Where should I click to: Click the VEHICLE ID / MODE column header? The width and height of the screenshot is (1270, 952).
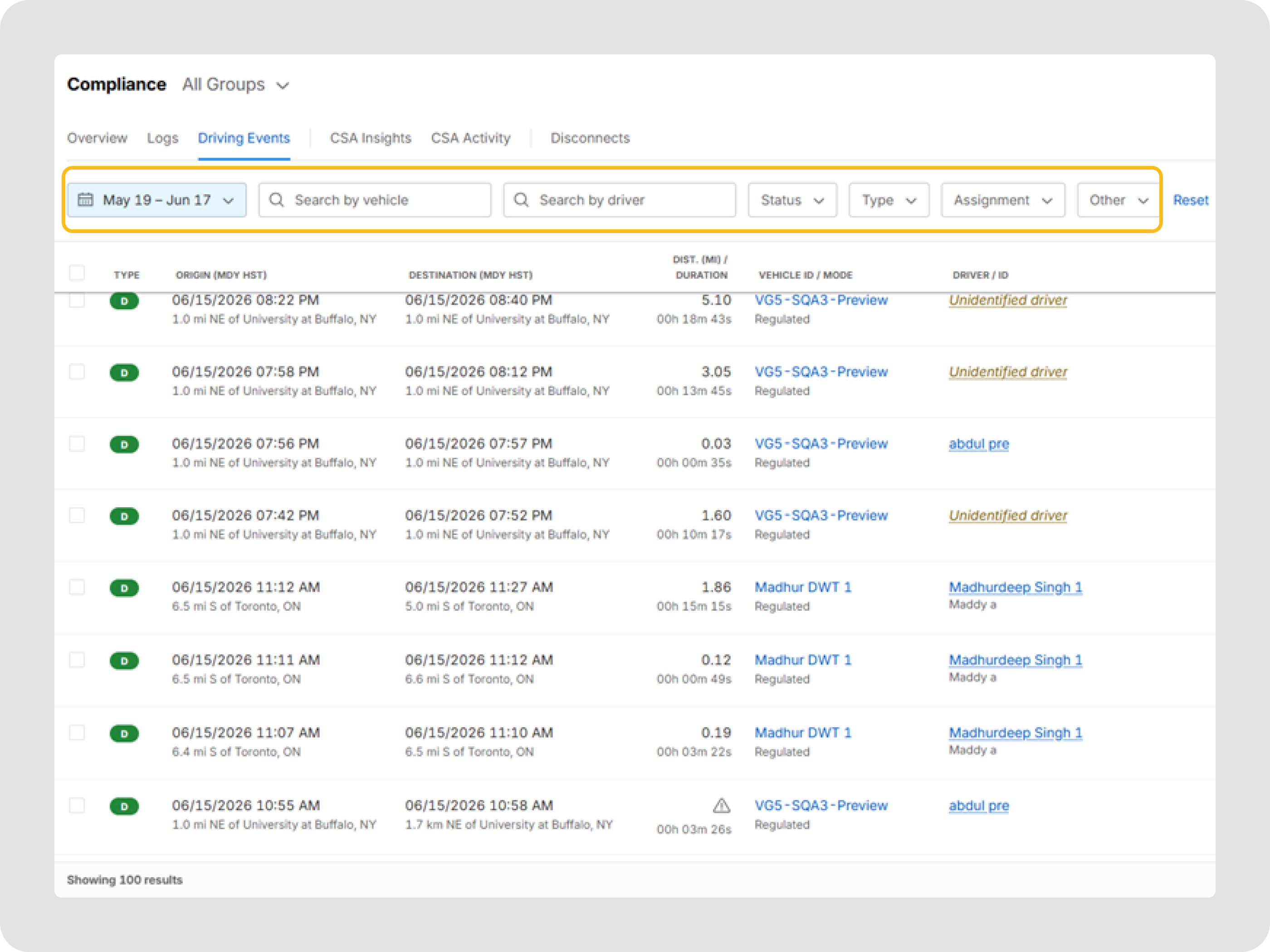[806, 275]
